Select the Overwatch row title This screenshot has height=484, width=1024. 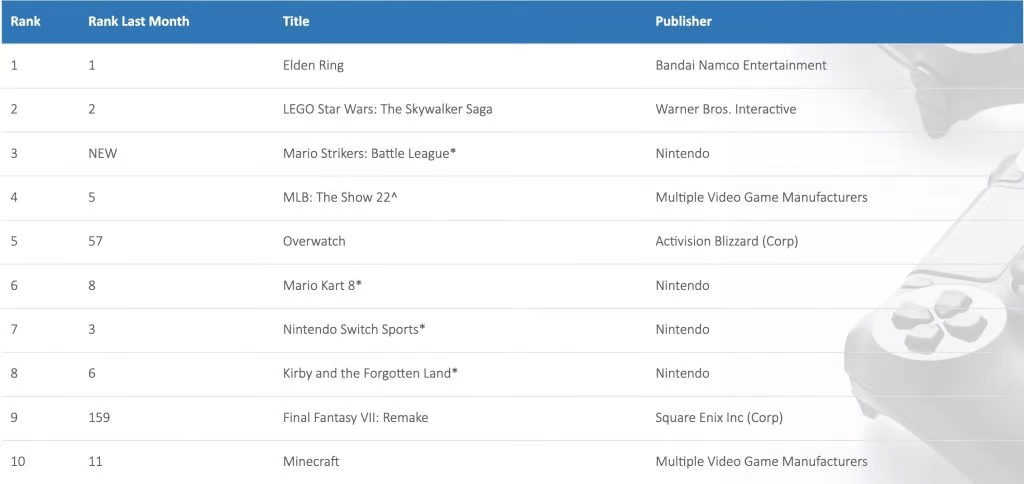(314, 241)
